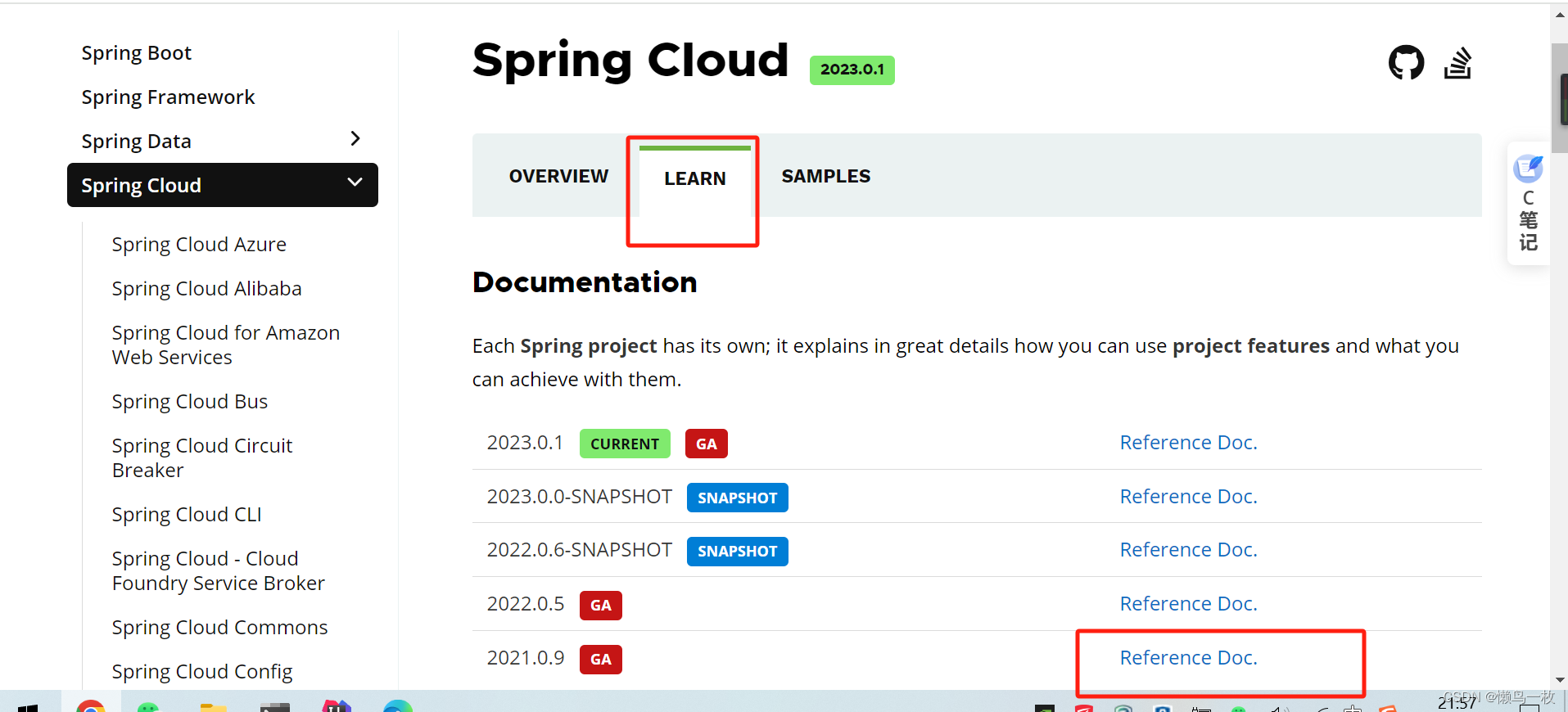The height and width of the screenshot is (712, 1568).
Task: Open Reference Doc. for 2022.0.6-SNAPSHOT
Action: [1188, 550]
